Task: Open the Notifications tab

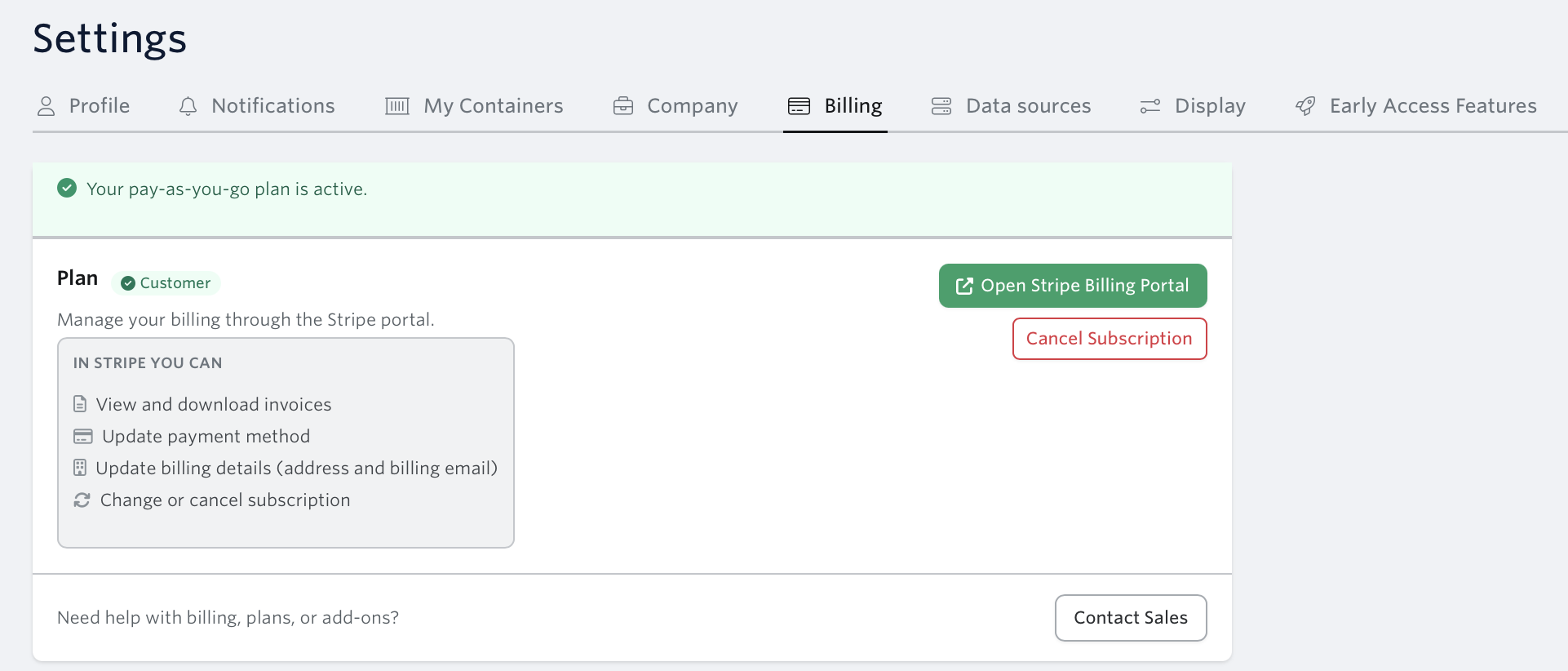Action: (256, 106)
